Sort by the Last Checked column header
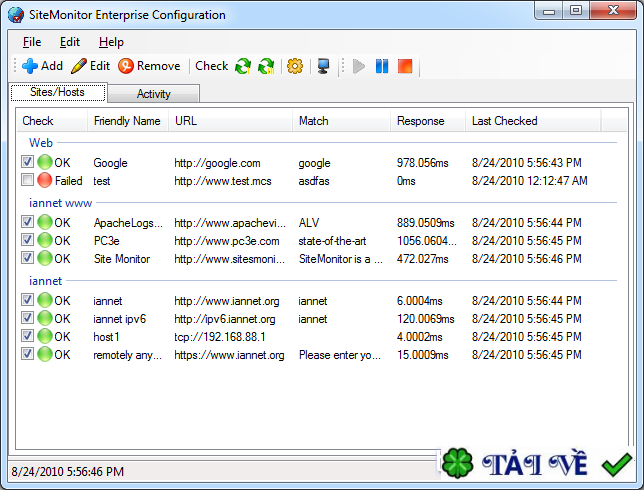Image resolution: width=644 pixels, height=490 pixels. click(x=533, y=121)
